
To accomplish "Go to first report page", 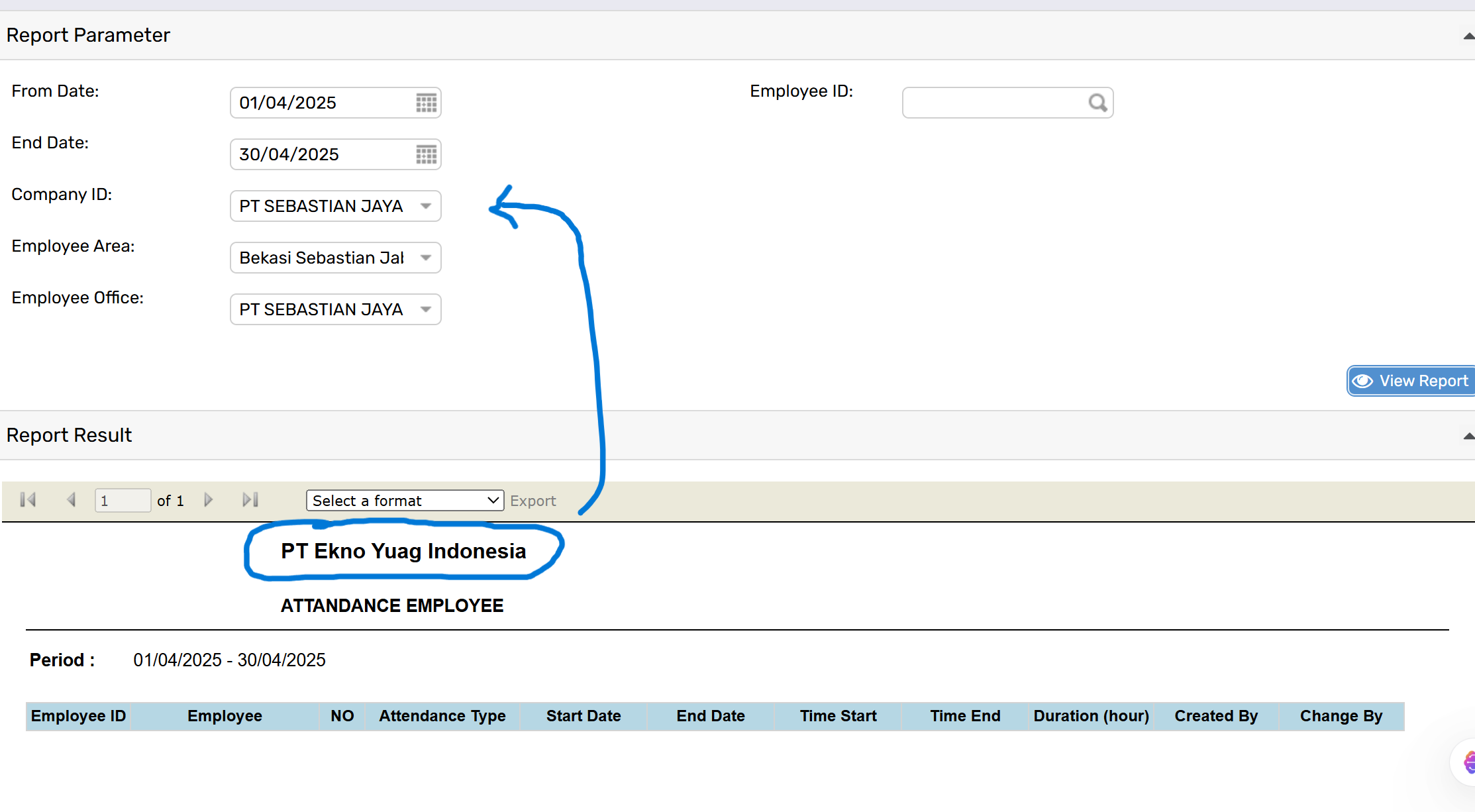I will point(28,500).
